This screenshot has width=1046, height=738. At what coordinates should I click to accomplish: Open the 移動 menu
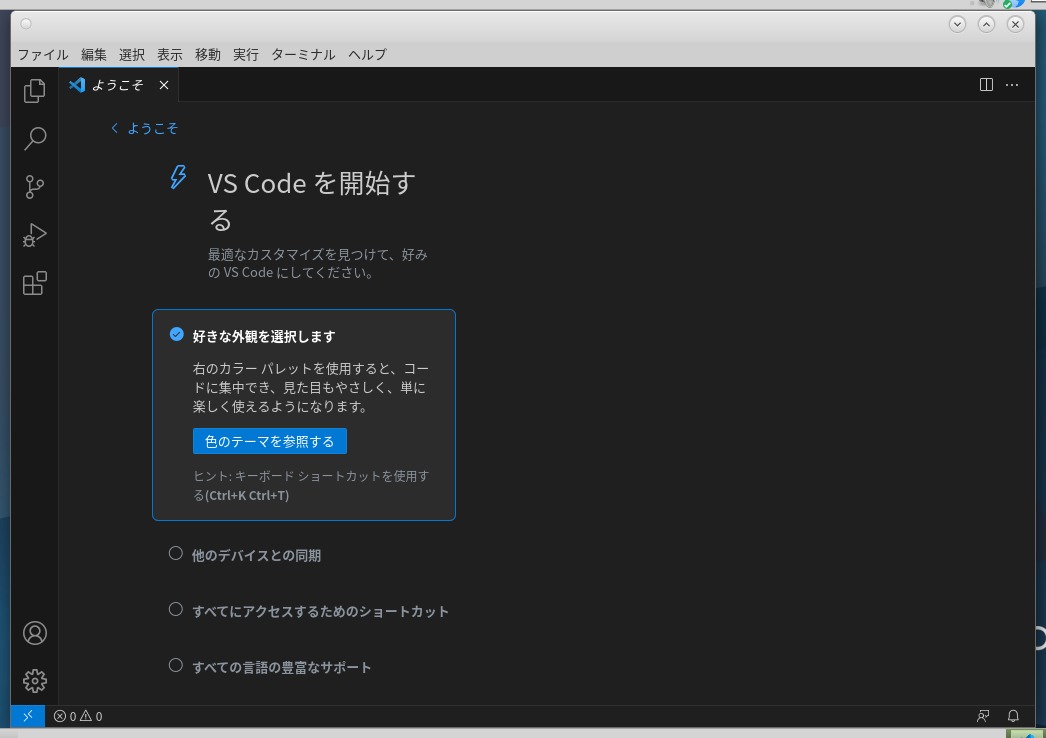[207, 55]
